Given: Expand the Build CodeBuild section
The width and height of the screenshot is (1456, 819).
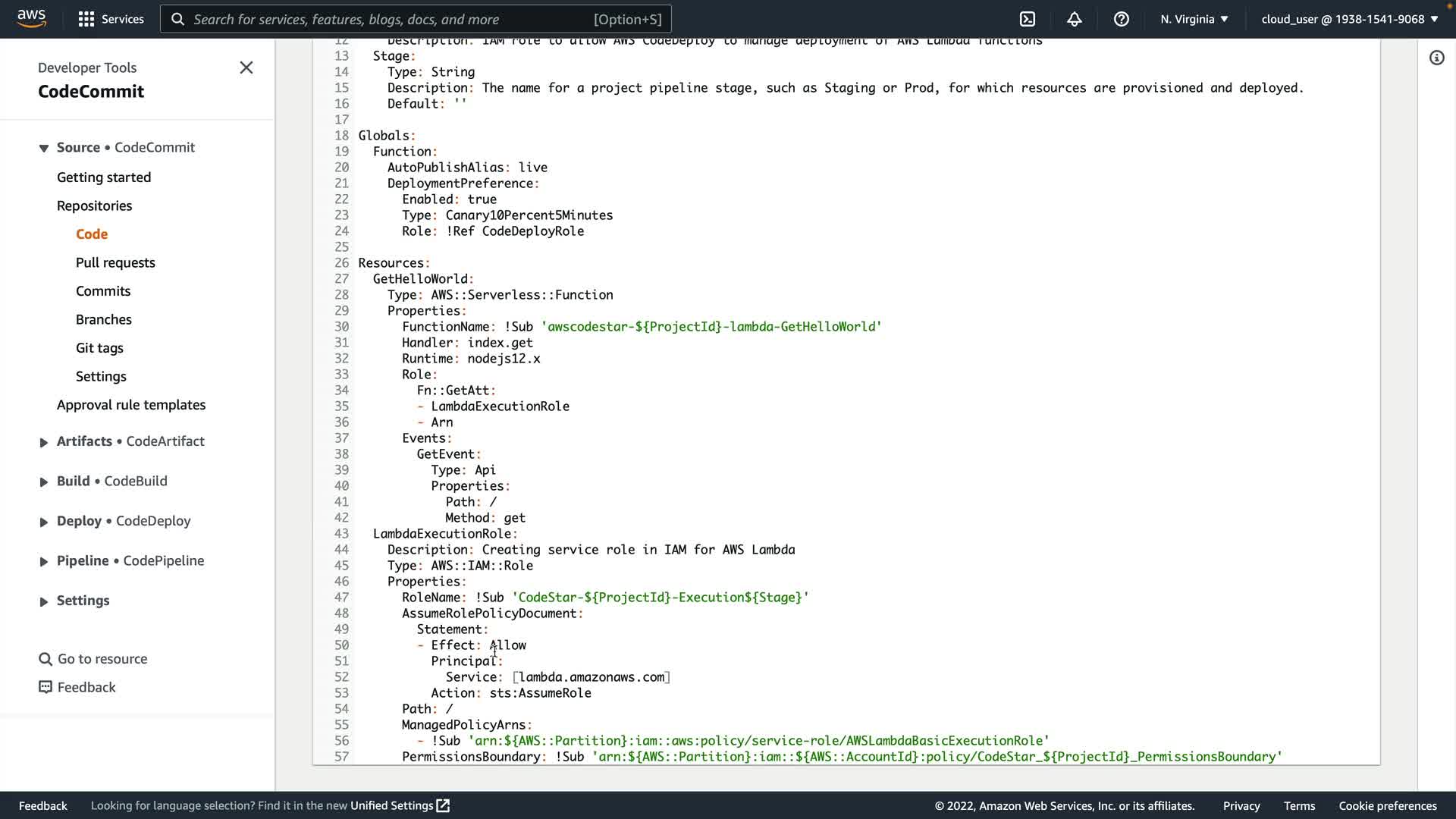Looking at the screenshot, I should (x=43, y=482).
